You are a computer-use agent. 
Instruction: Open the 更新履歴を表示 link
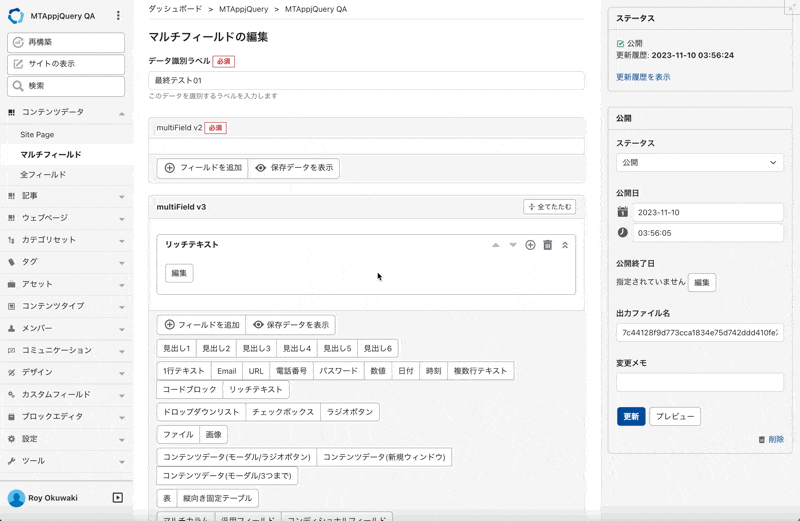tap(643, 77)
